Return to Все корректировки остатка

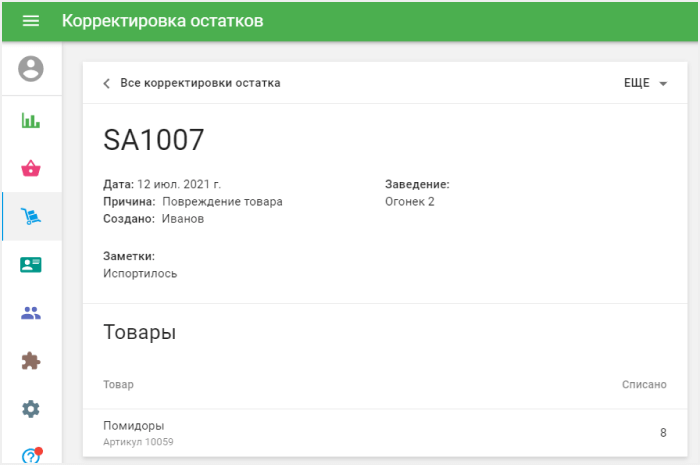200,83
